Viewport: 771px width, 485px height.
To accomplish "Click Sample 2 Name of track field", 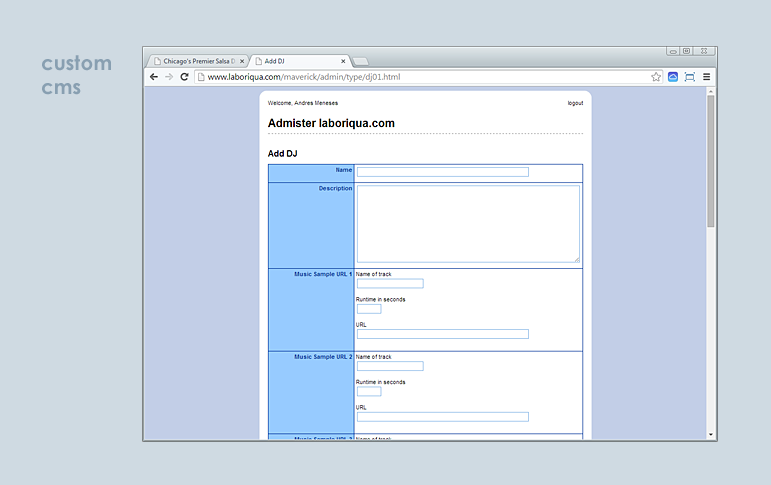I will [390, 366].
